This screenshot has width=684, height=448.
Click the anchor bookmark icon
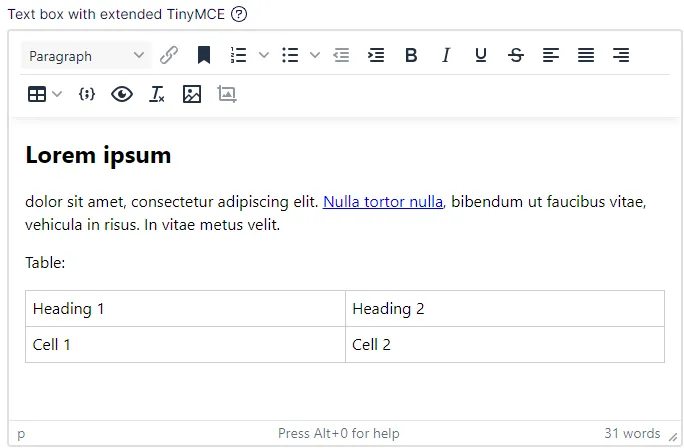coord(204,55)
